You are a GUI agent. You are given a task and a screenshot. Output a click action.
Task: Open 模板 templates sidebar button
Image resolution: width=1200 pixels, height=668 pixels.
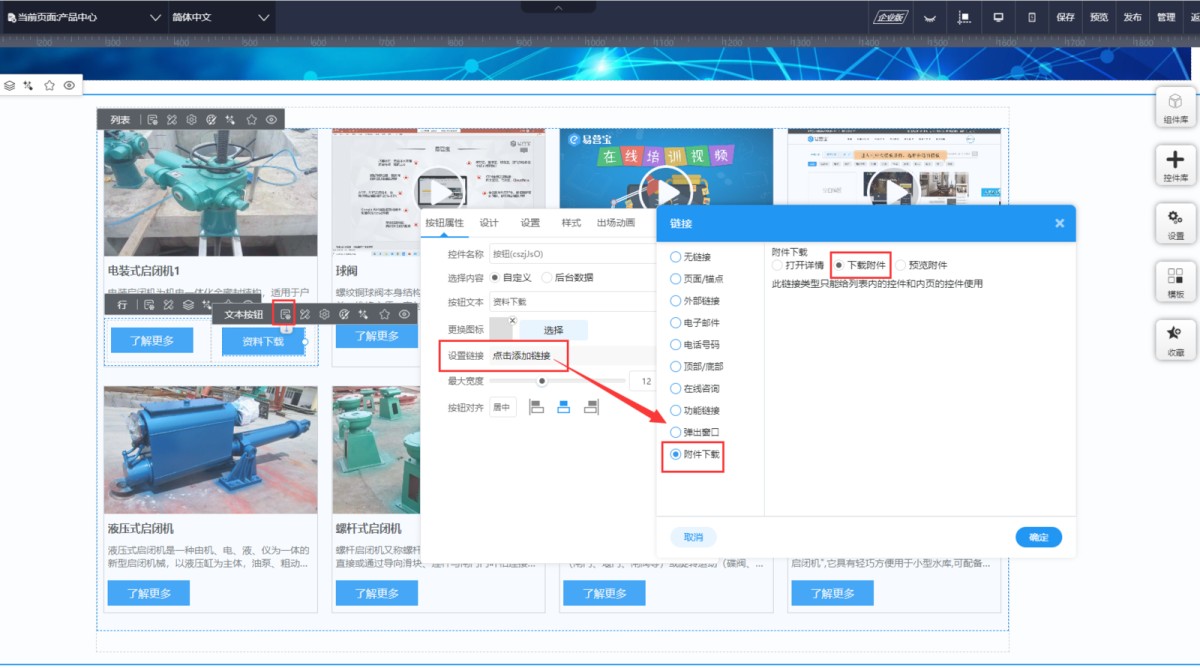click(1176, 281)
